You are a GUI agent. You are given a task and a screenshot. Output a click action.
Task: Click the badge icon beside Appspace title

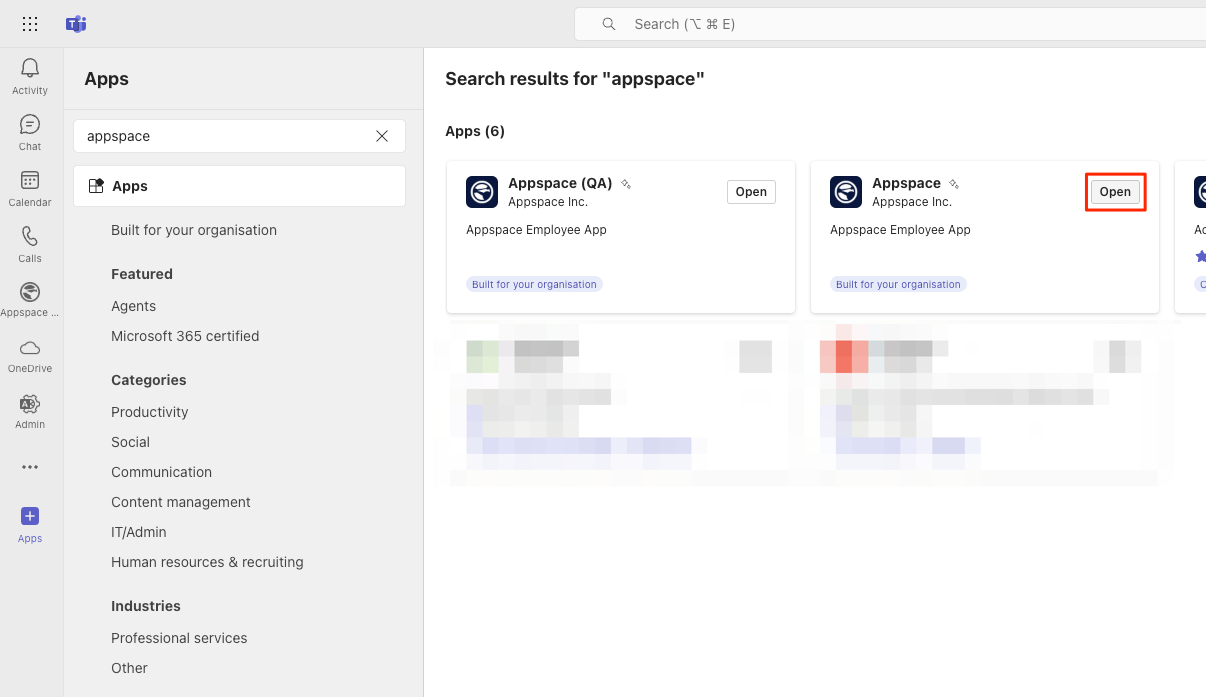pos(954,184)
